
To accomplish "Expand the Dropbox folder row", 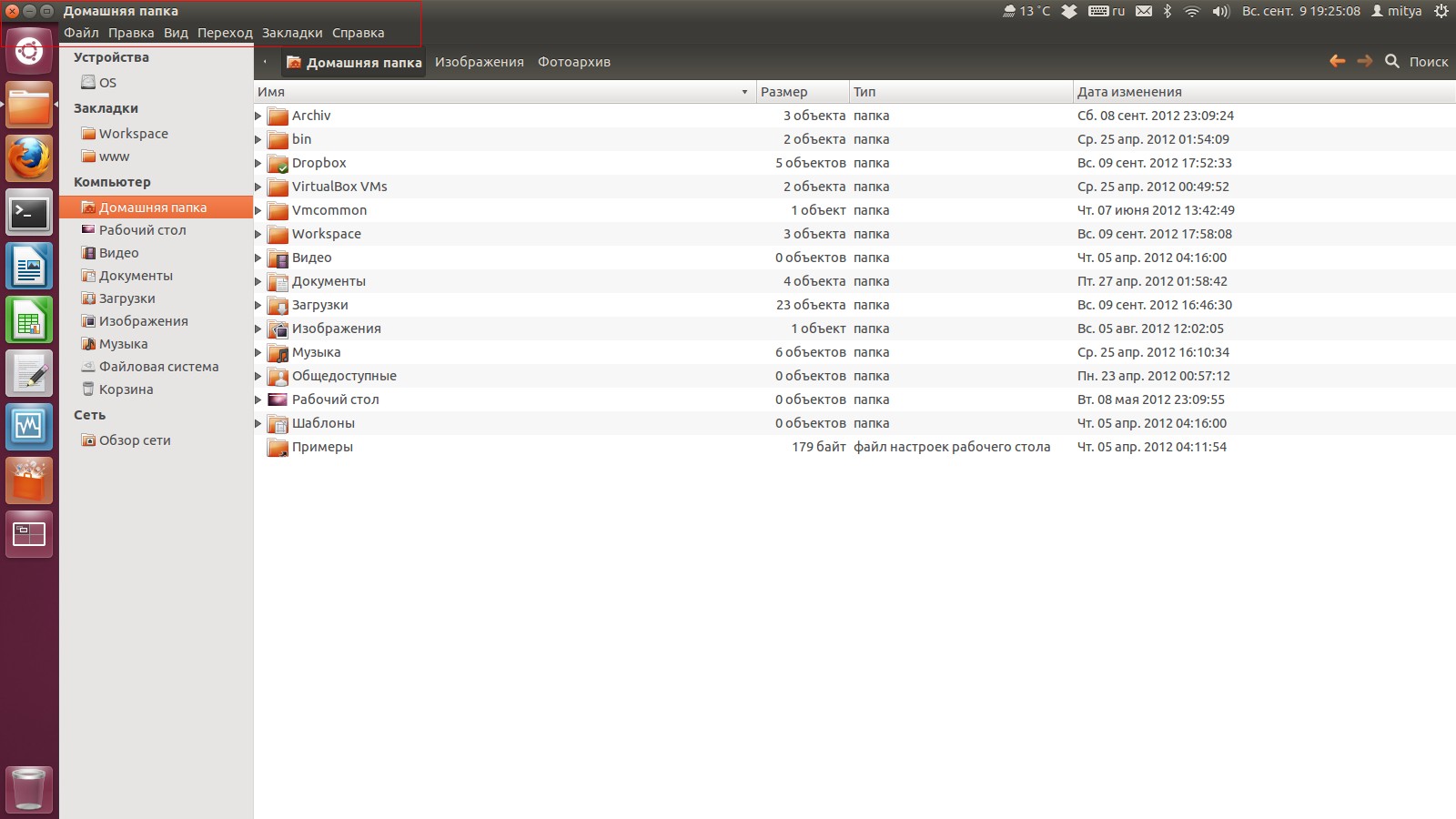I will click(x=258, y=163).
